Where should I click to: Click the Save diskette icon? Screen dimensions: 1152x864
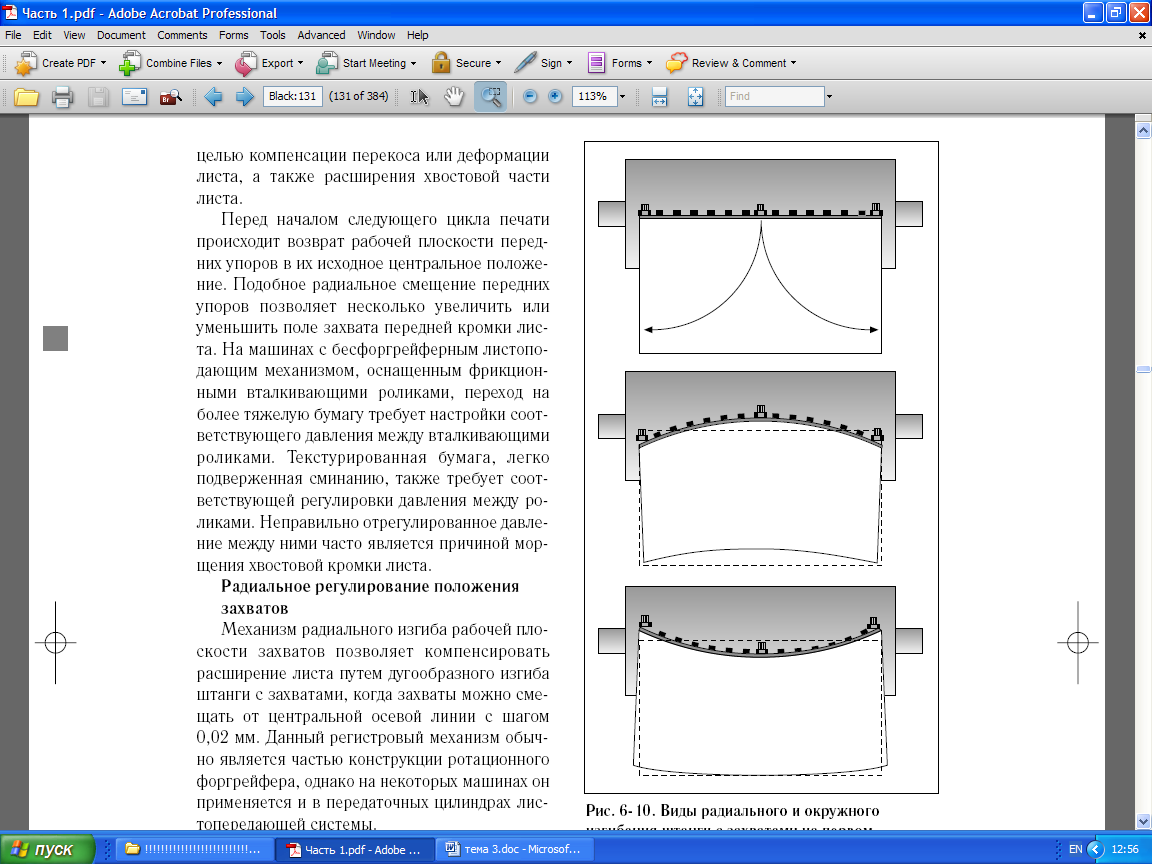(x=98, y=96)
